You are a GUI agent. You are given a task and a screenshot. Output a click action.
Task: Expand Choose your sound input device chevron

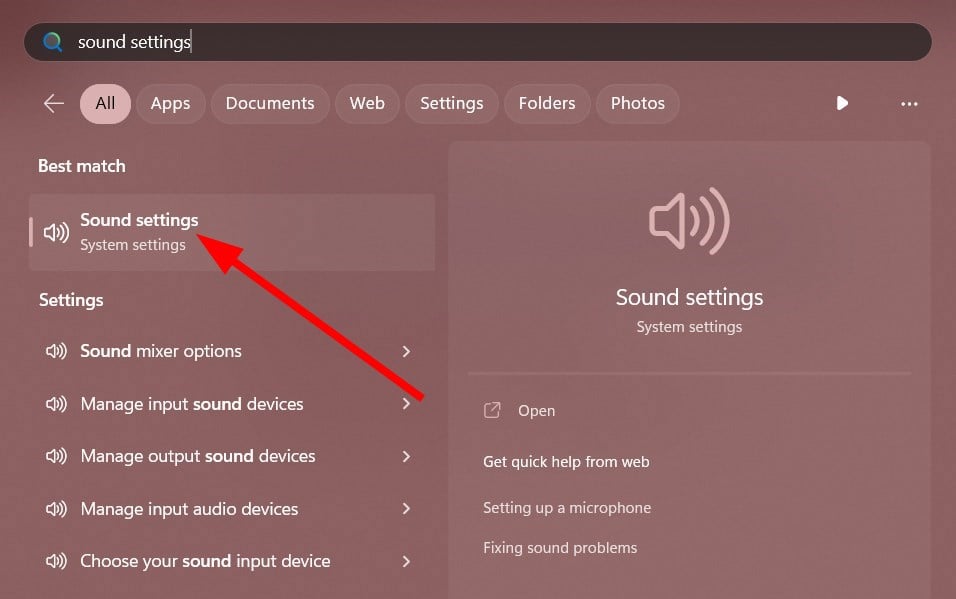(406, 561)
